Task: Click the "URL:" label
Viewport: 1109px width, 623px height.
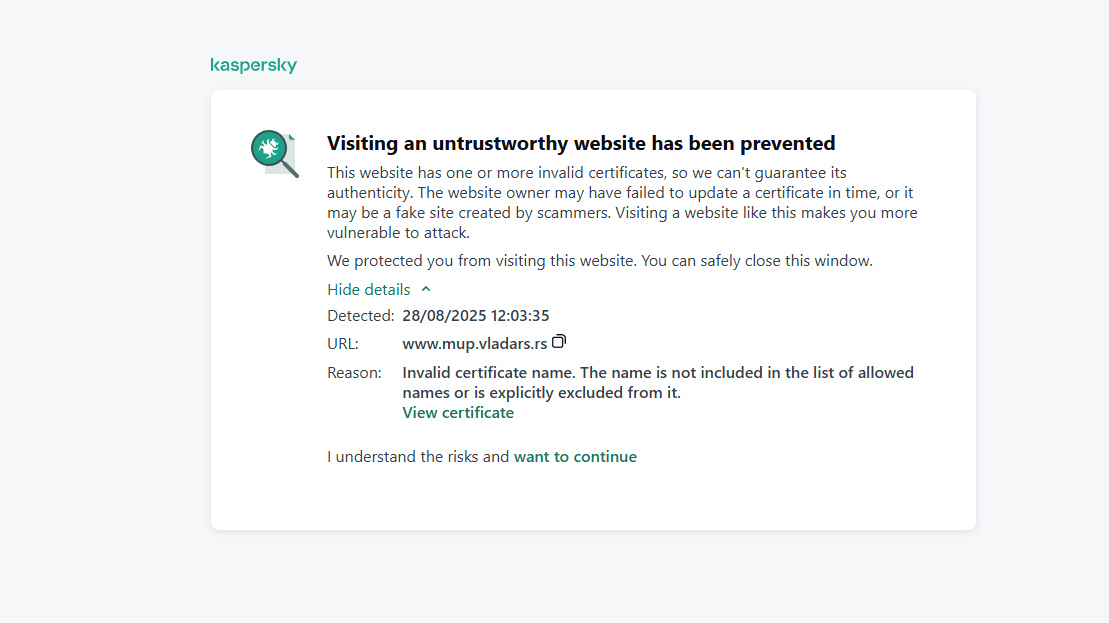Action: [343, 344]
